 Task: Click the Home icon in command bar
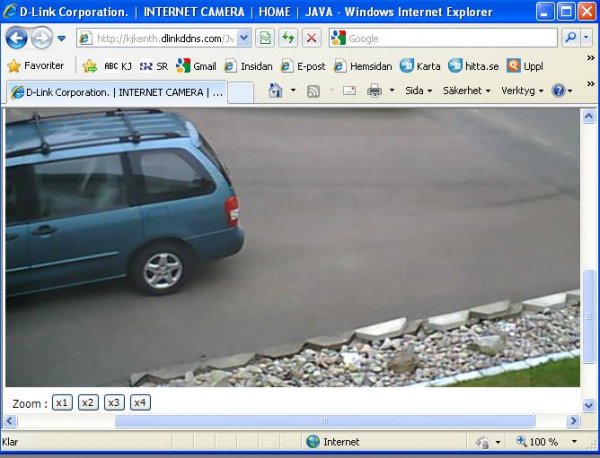click(276, 91)
